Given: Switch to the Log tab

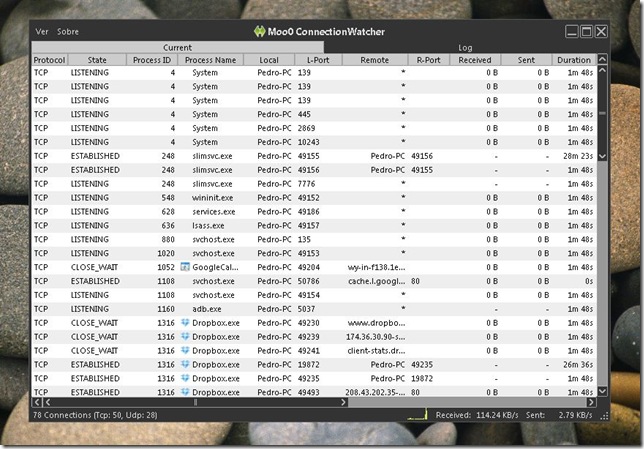Looking at the screenshot, I should click(465, 47).
